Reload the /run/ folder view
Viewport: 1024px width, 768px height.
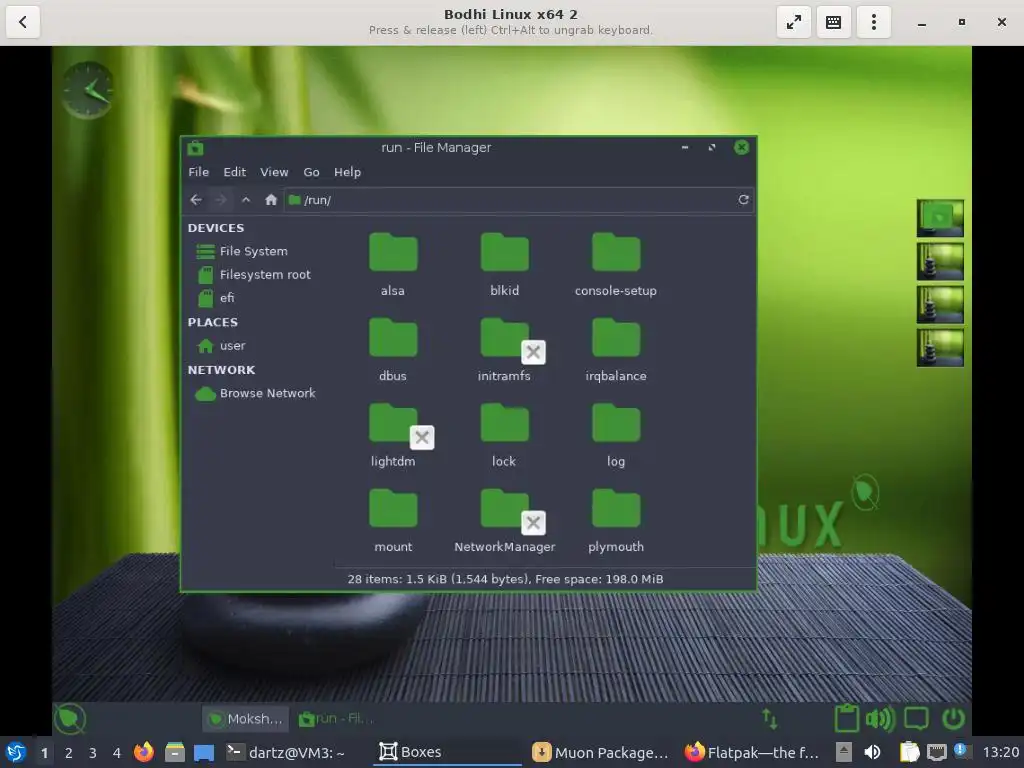[743, 200]
